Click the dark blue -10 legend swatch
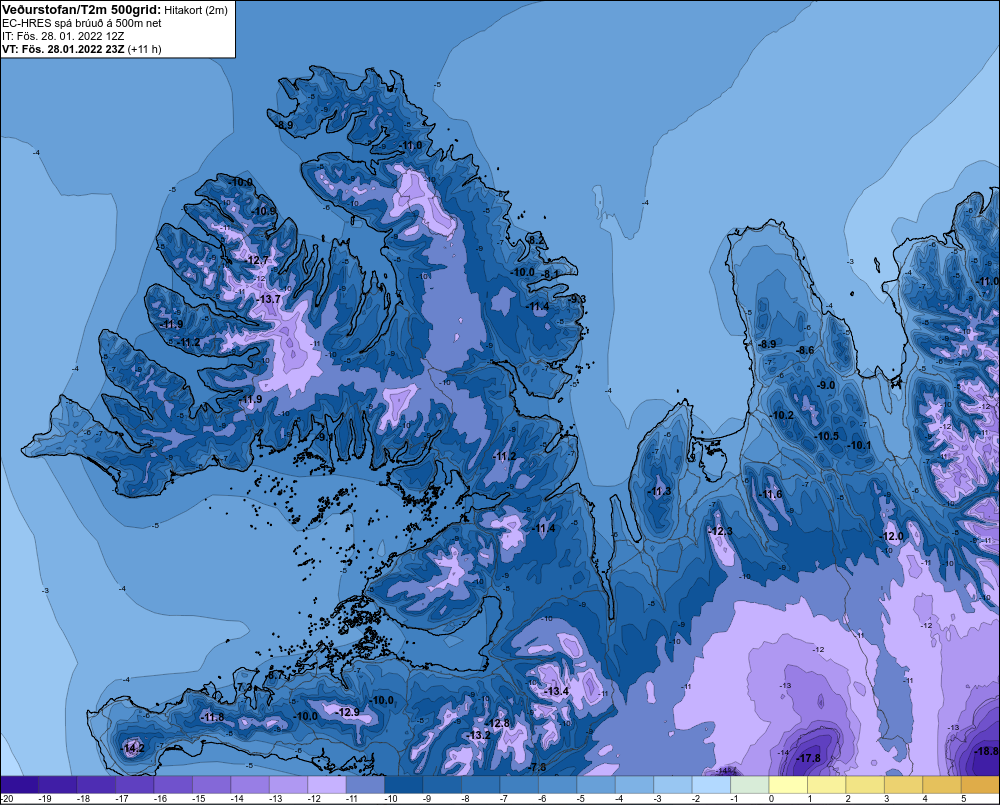Viewport: 1000px width, 805px height. pos(404,785)
